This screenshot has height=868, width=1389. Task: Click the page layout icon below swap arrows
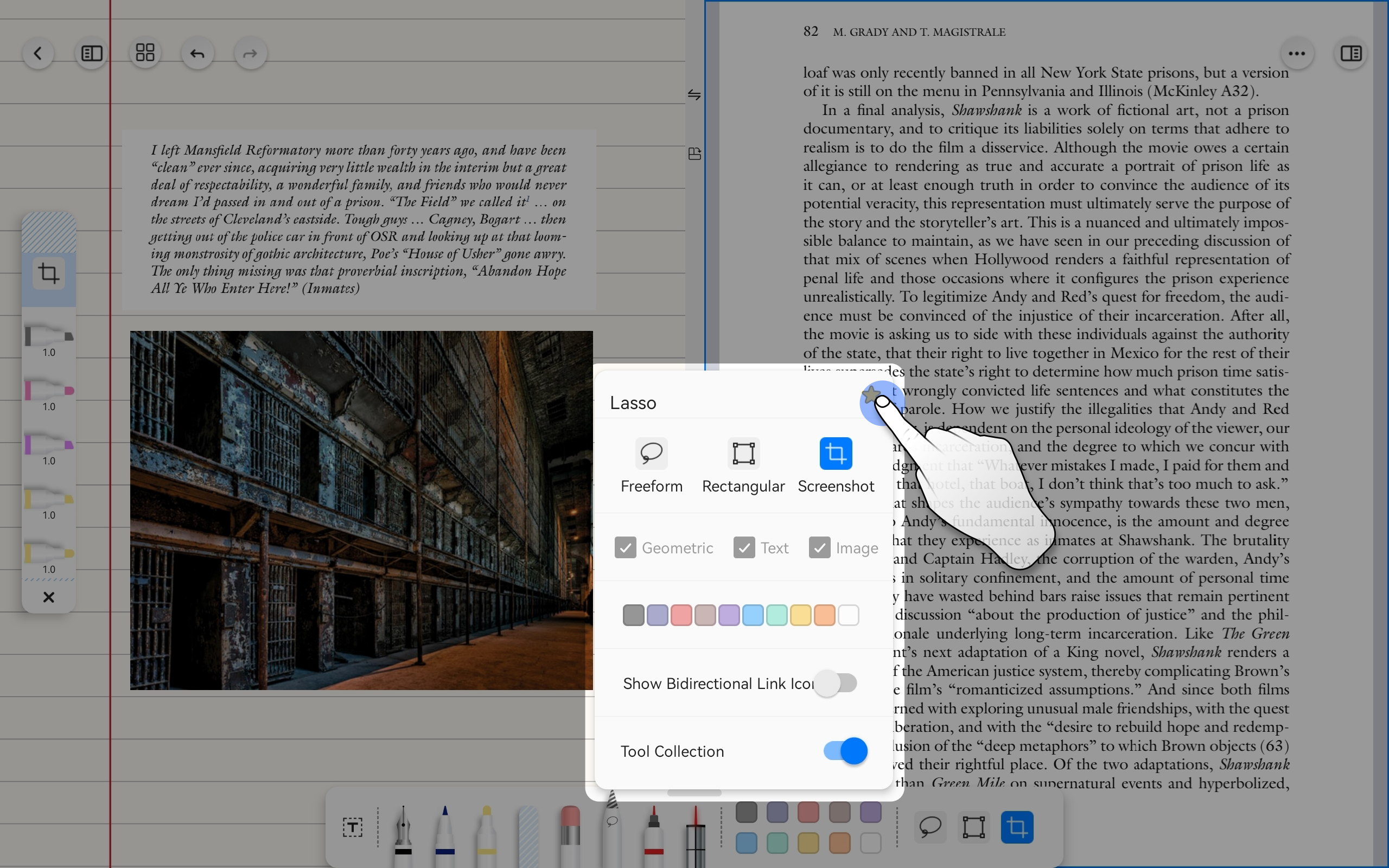tap(694, 154)
